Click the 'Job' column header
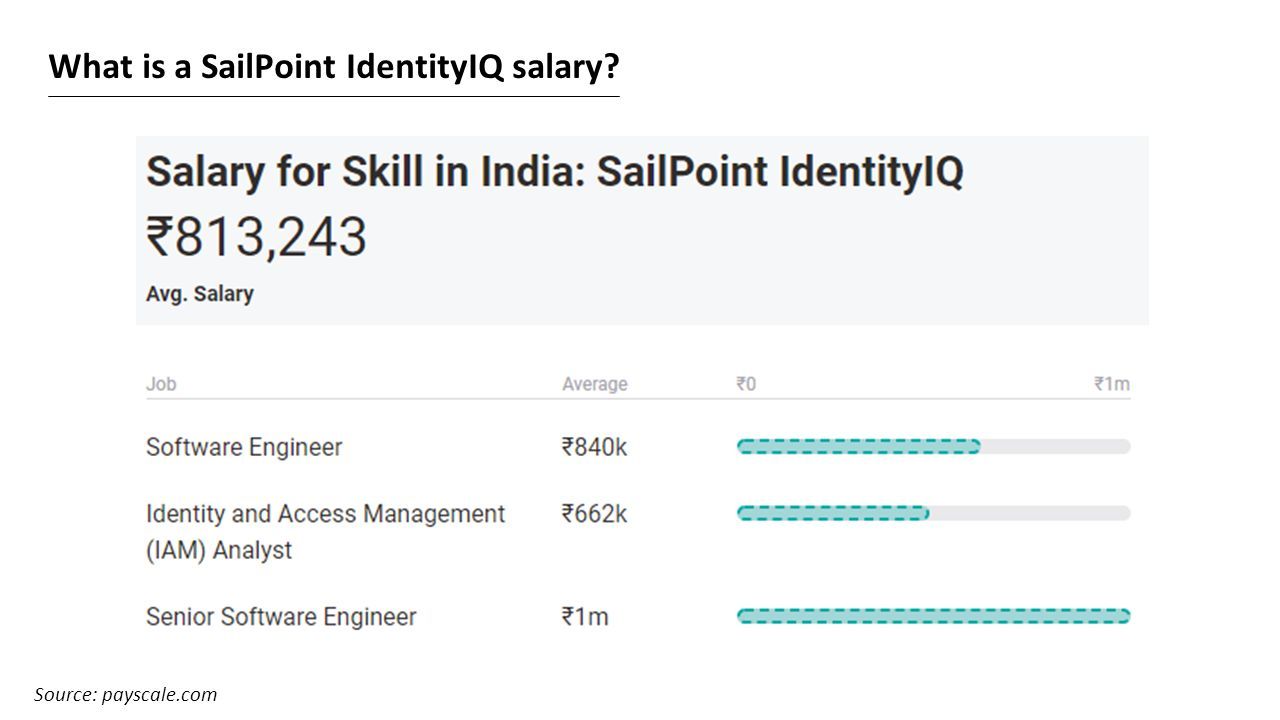 click(161, 384)
